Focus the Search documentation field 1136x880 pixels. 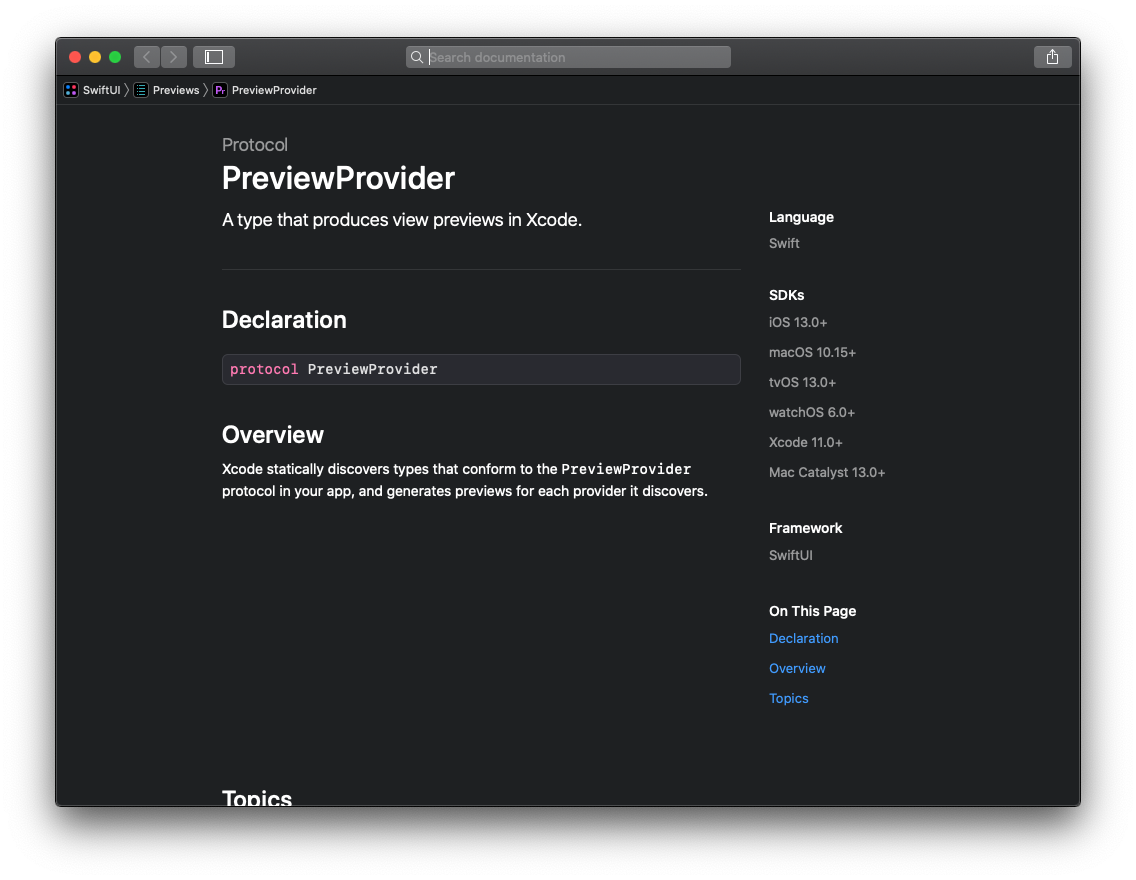pos(568,57)
